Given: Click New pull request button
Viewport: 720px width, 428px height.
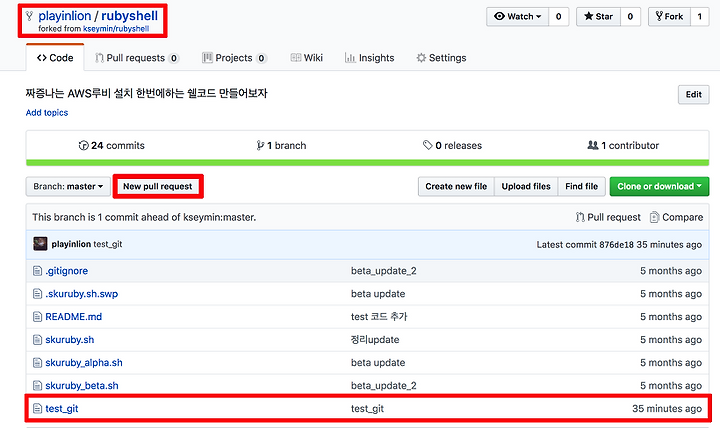Looking at the screenshot, I should pos(158,186).
